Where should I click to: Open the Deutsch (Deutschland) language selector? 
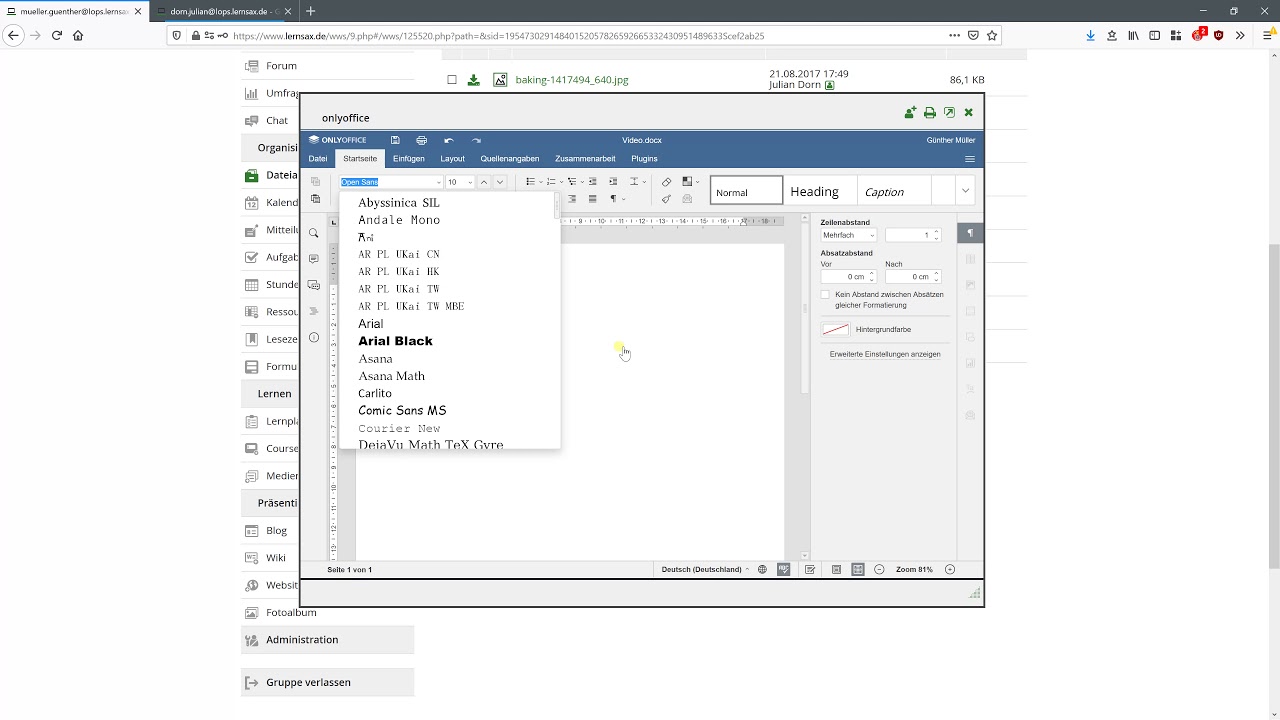(705, 569)
